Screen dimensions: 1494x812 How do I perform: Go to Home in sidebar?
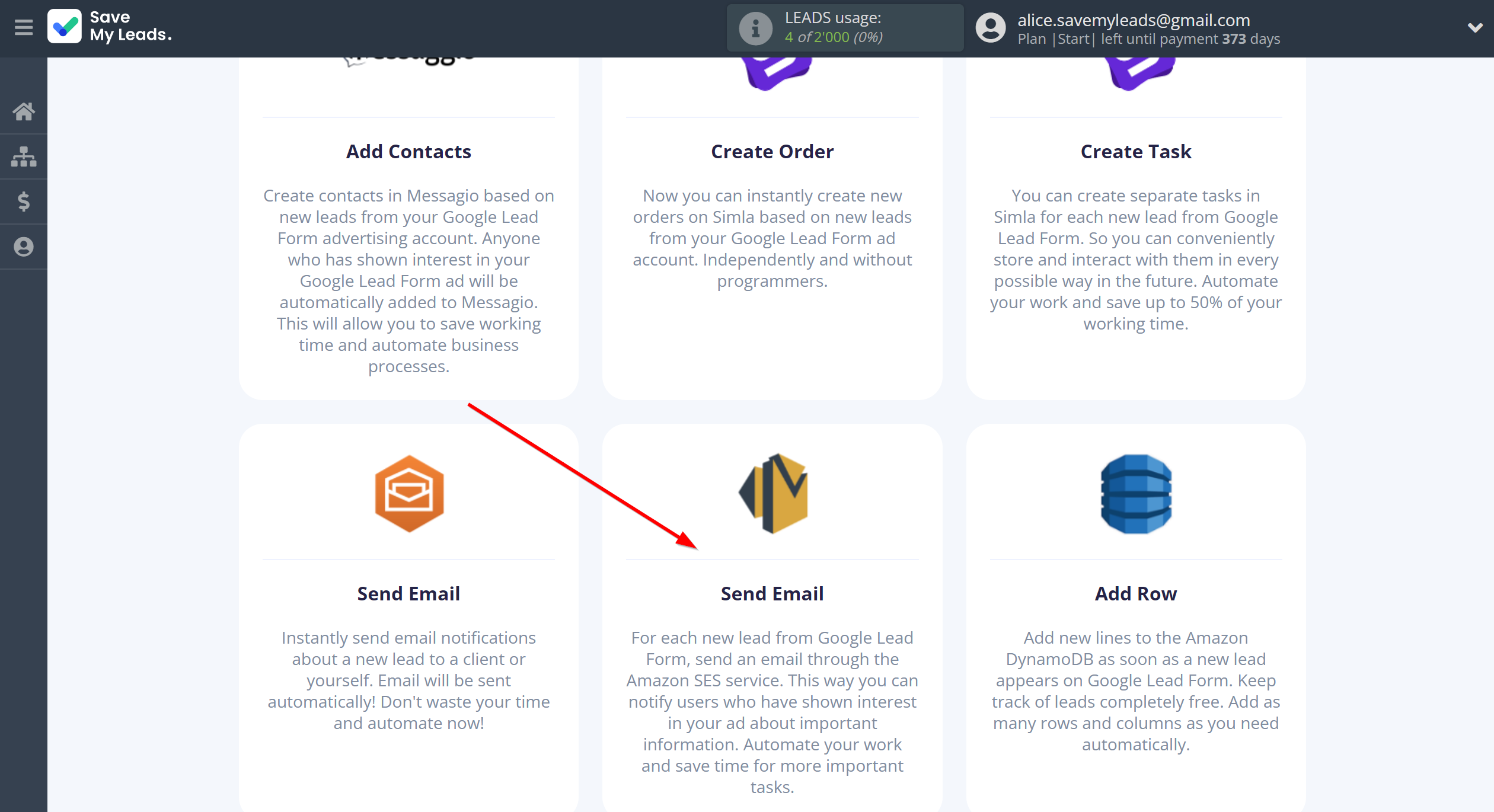tap(24, 111)
